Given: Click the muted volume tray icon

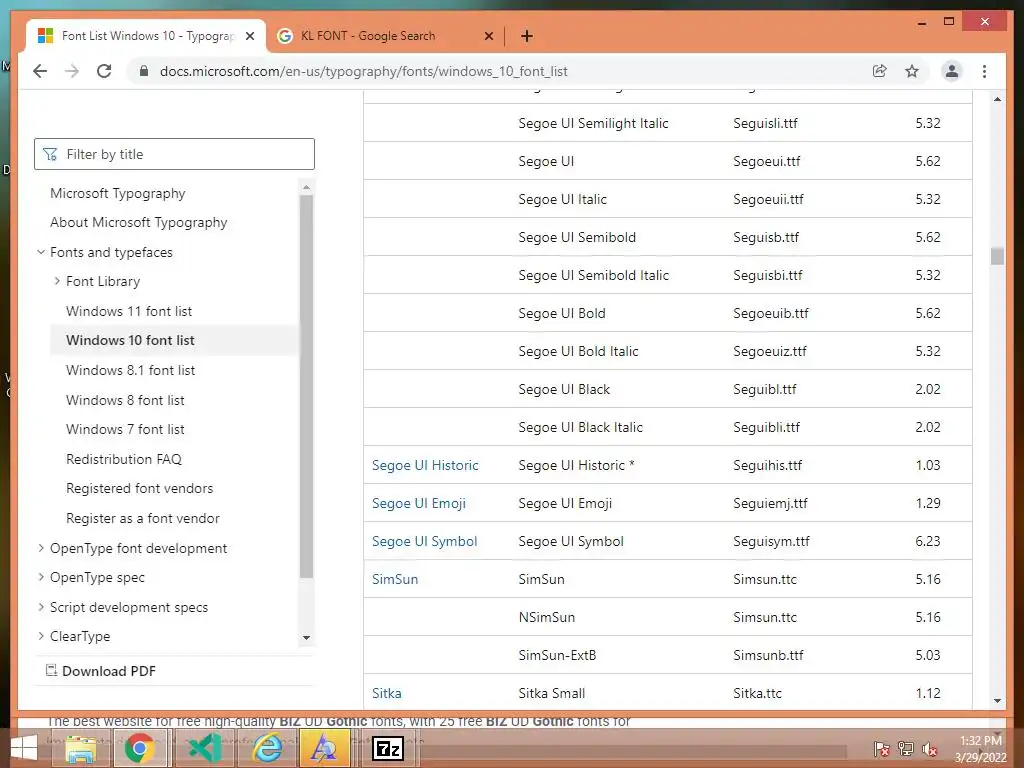Looking at the screenshot, I should 929,749.
